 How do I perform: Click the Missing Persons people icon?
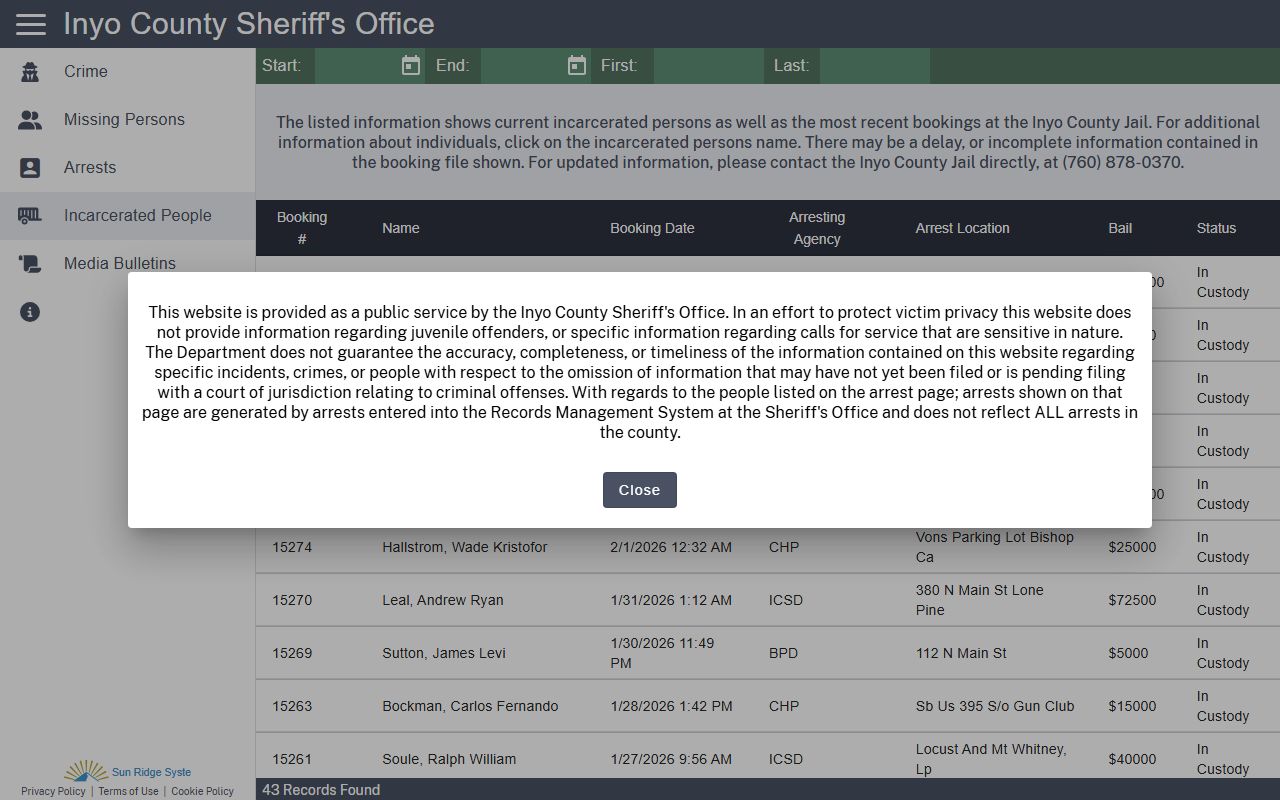30,120
